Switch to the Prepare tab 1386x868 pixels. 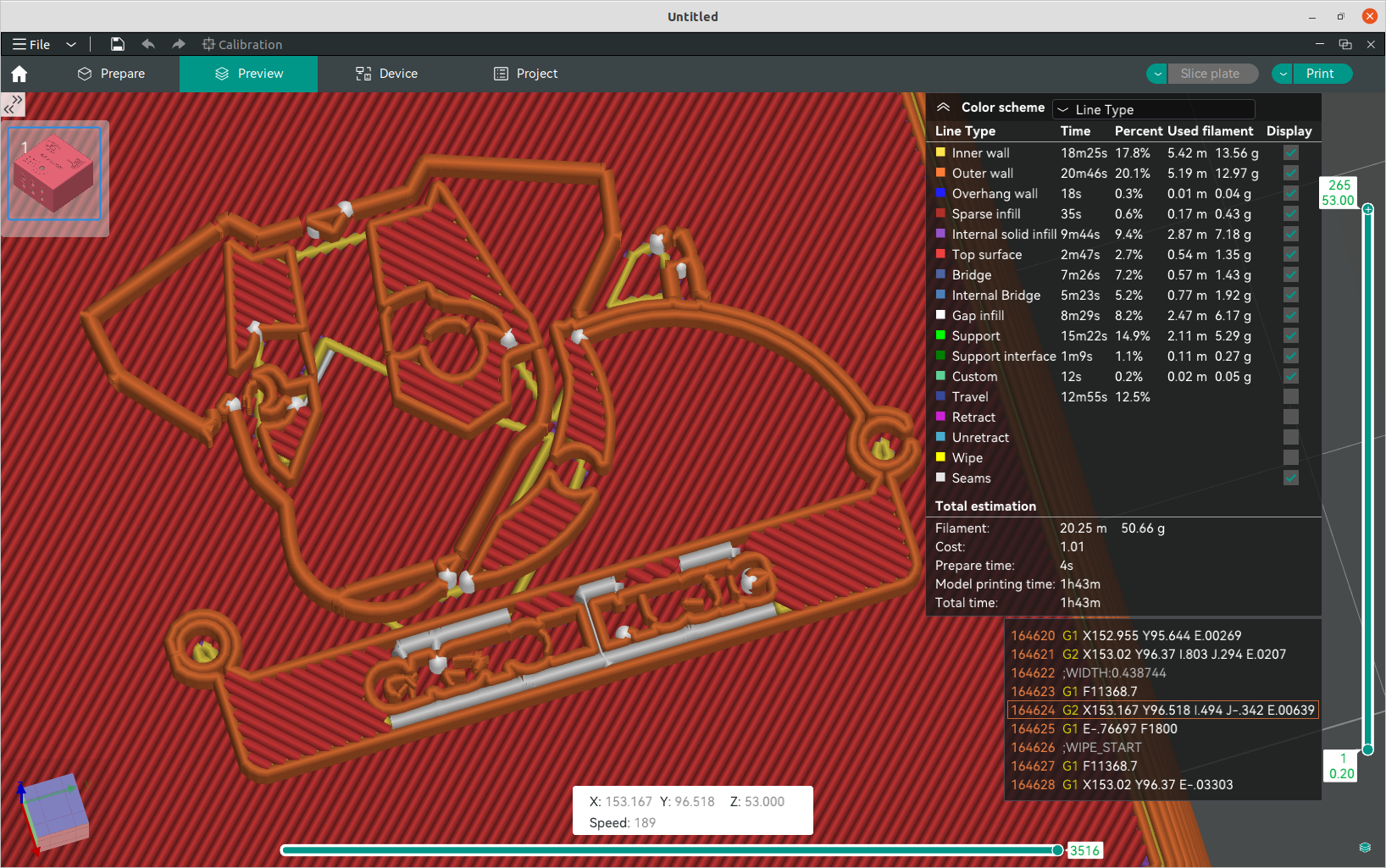click(111, 74)
